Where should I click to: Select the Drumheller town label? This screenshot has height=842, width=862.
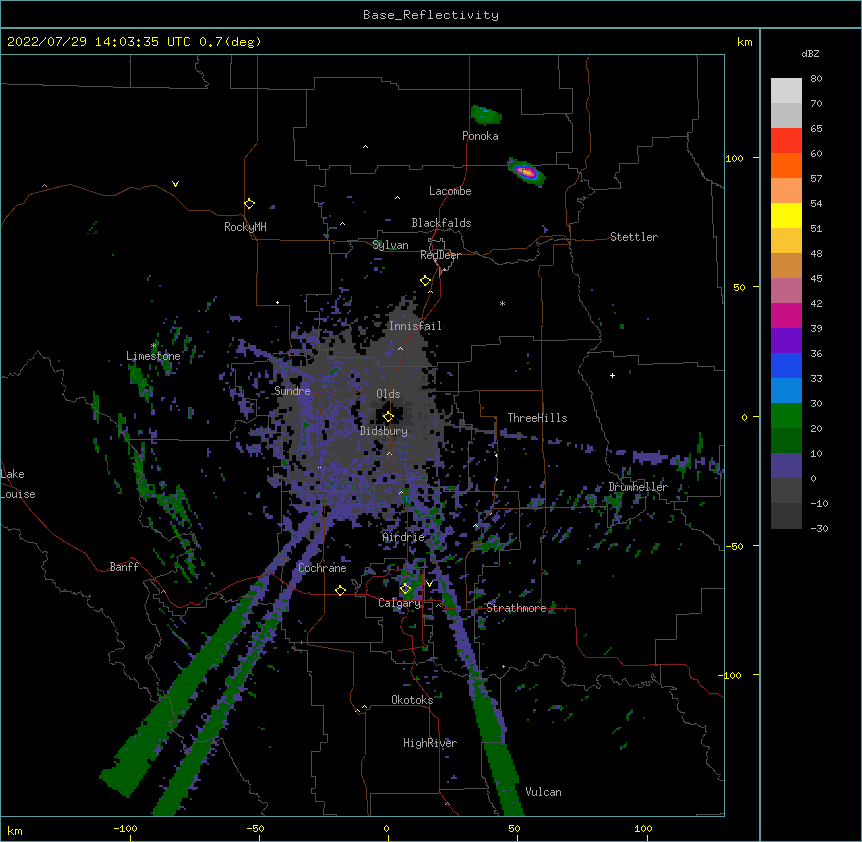coord(638,487)
